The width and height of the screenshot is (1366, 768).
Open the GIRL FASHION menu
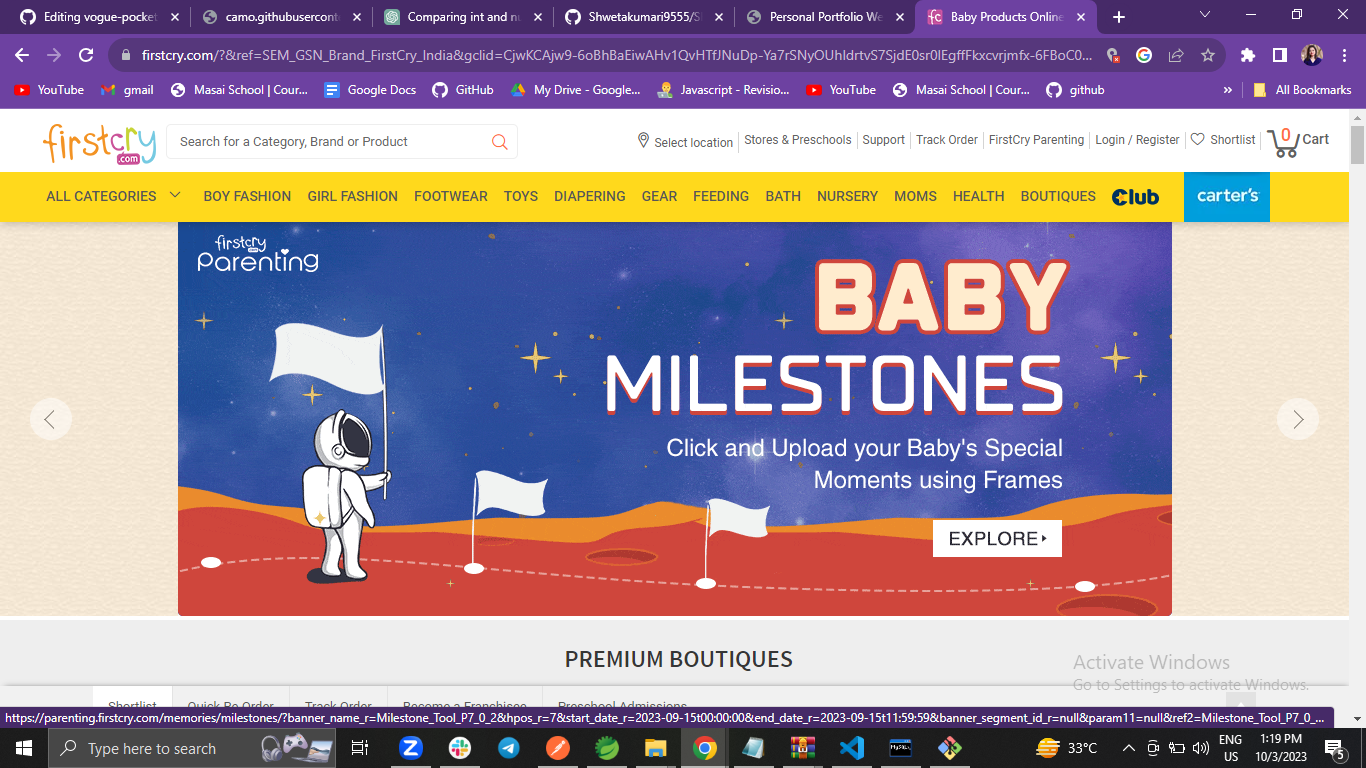click(x=352, y=196)
